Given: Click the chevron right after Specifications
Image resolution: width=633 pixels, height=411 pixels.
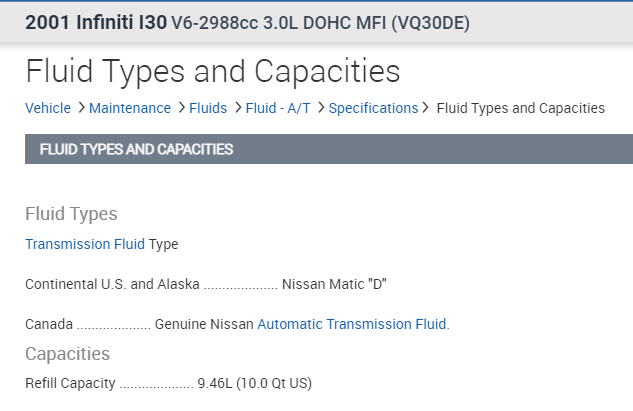Looking at the screenshot, I should (x=426, y=108).
